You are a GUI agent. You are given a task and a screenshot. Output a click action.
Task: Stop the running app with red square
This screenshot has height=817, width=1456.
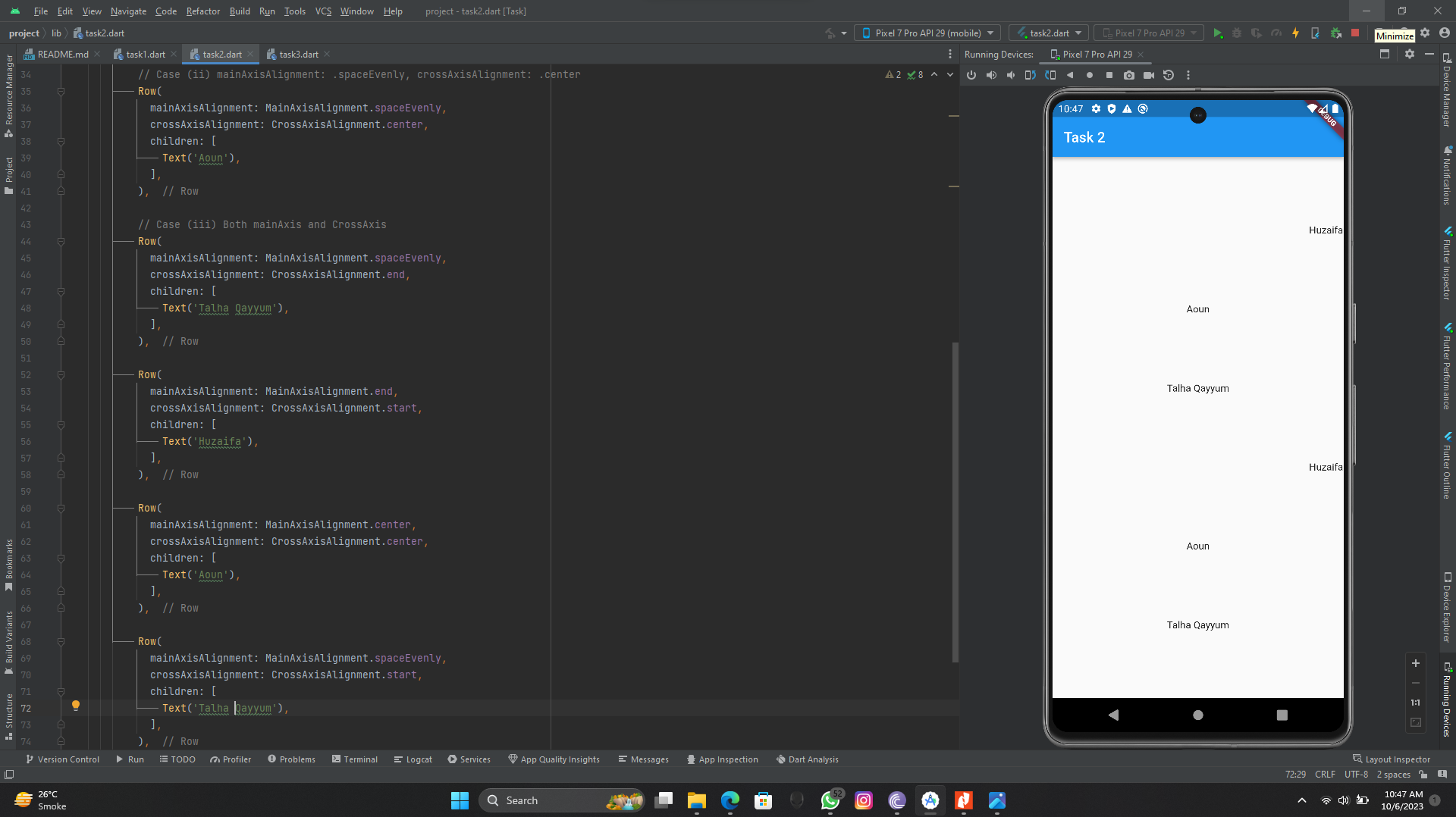(x=1355, y=33)
